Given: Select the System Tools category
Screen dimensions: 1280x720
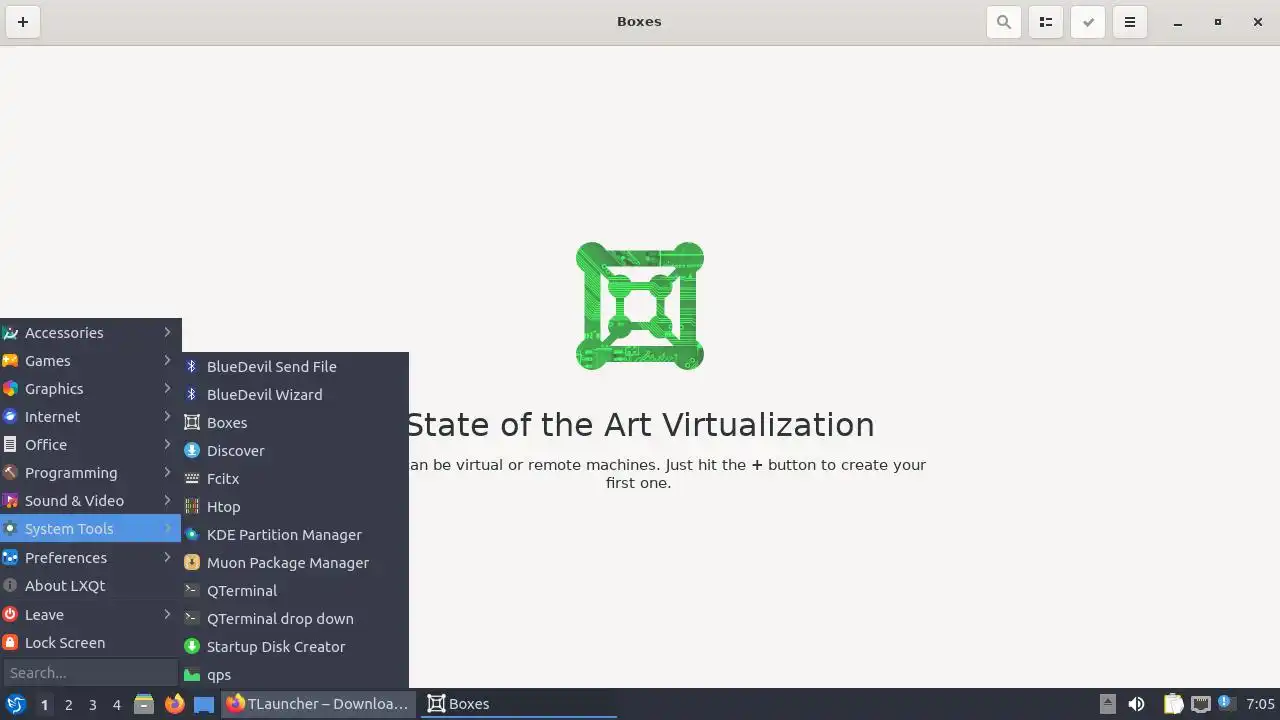Looking at the screenshot, I should tap(90, 529).
